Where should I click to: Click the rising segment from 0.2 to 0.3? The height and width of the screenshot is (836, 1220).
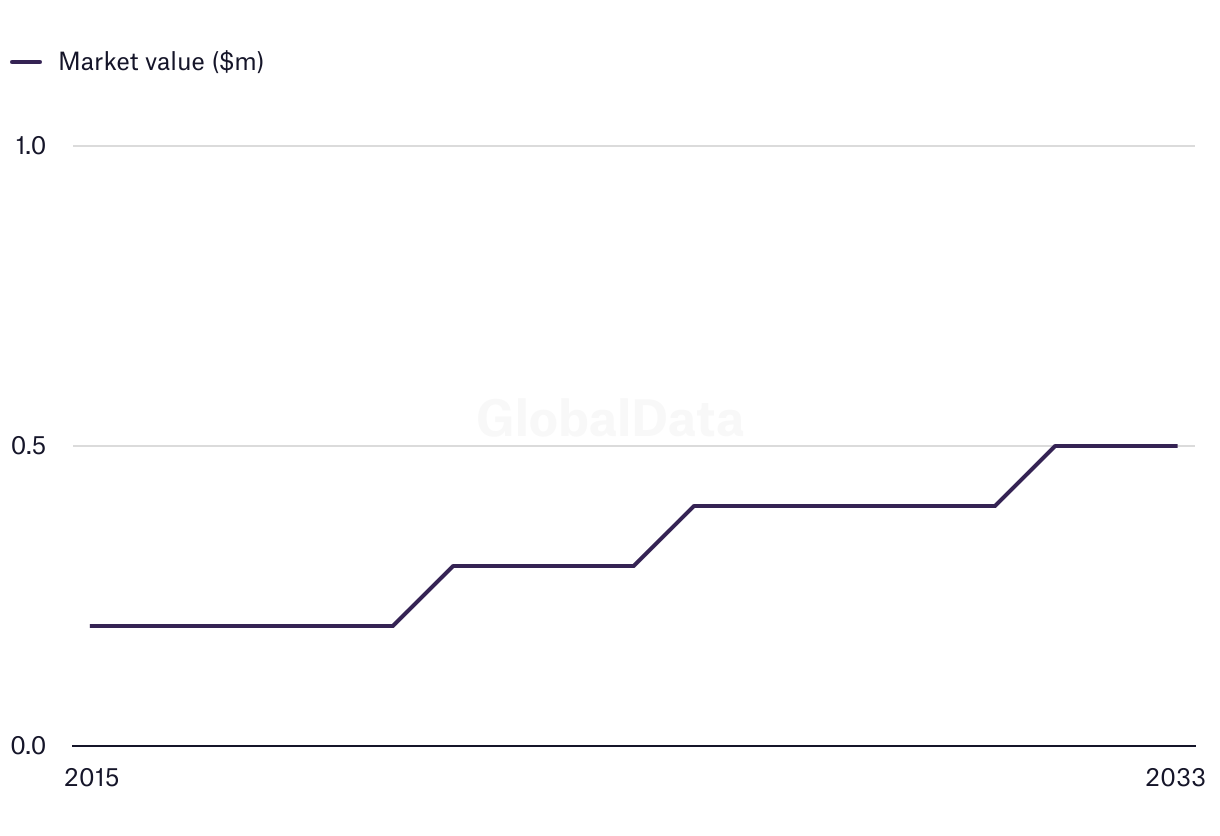click(x=423, y=596)
